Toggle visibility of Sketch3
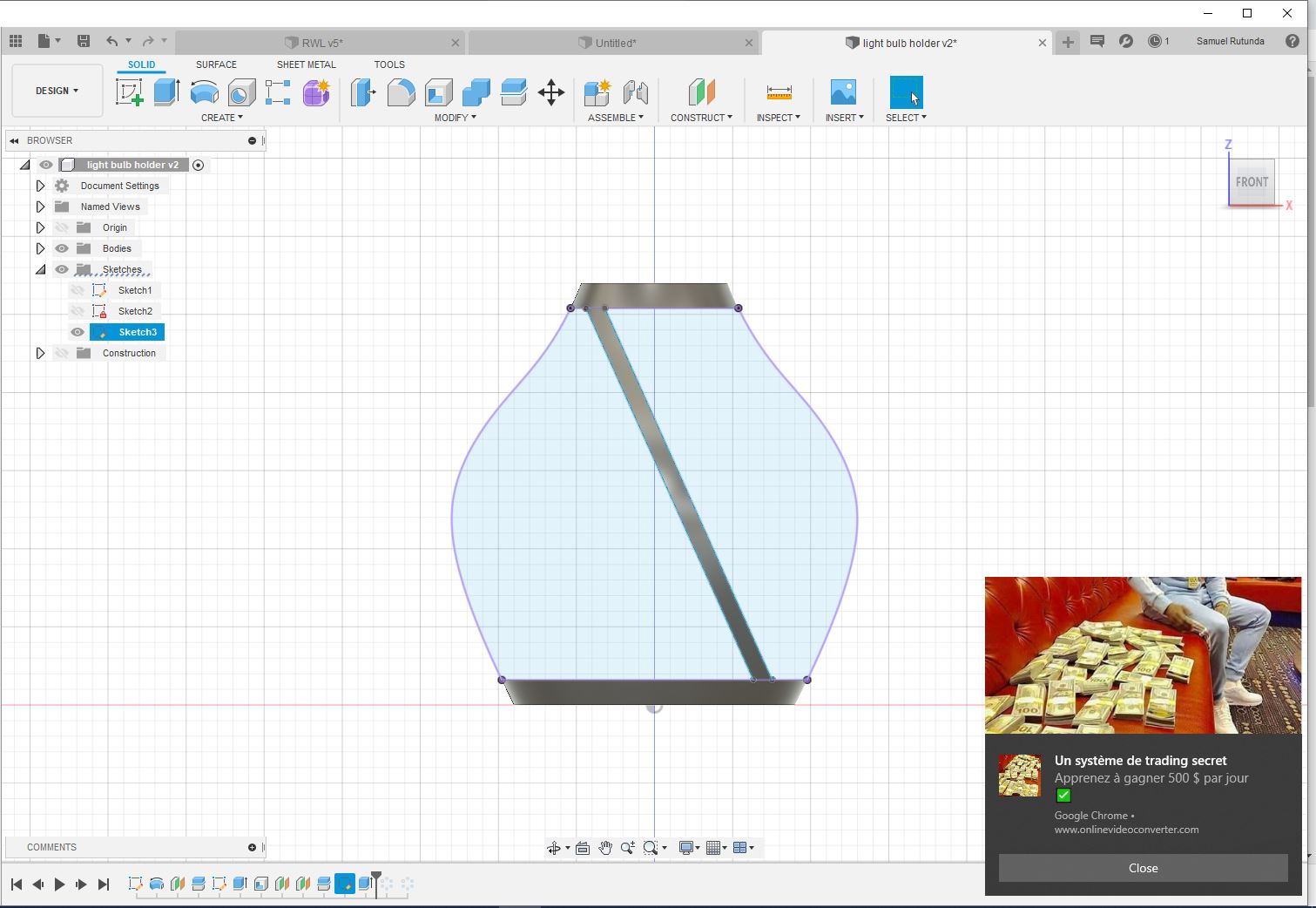 78,332
